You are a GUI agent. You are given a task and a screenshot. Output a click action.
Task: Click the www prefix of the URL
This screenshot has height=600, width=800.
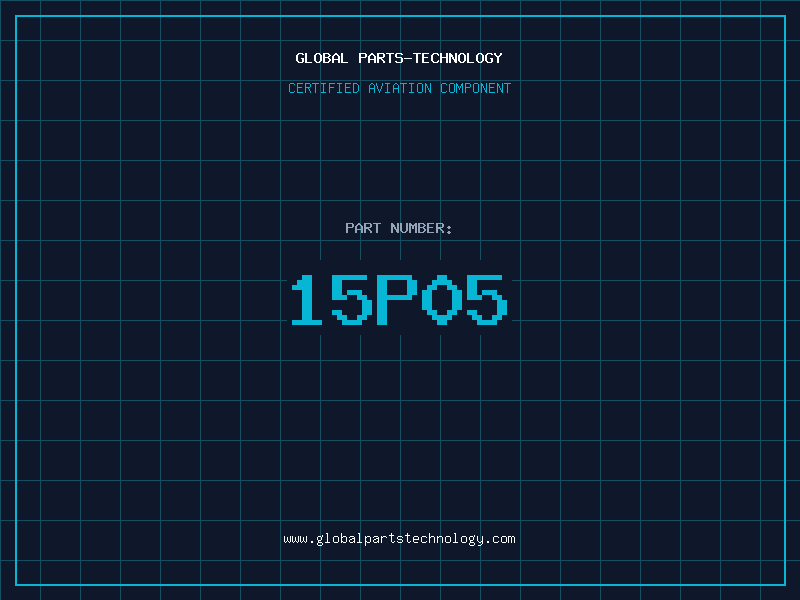[295, 539]
